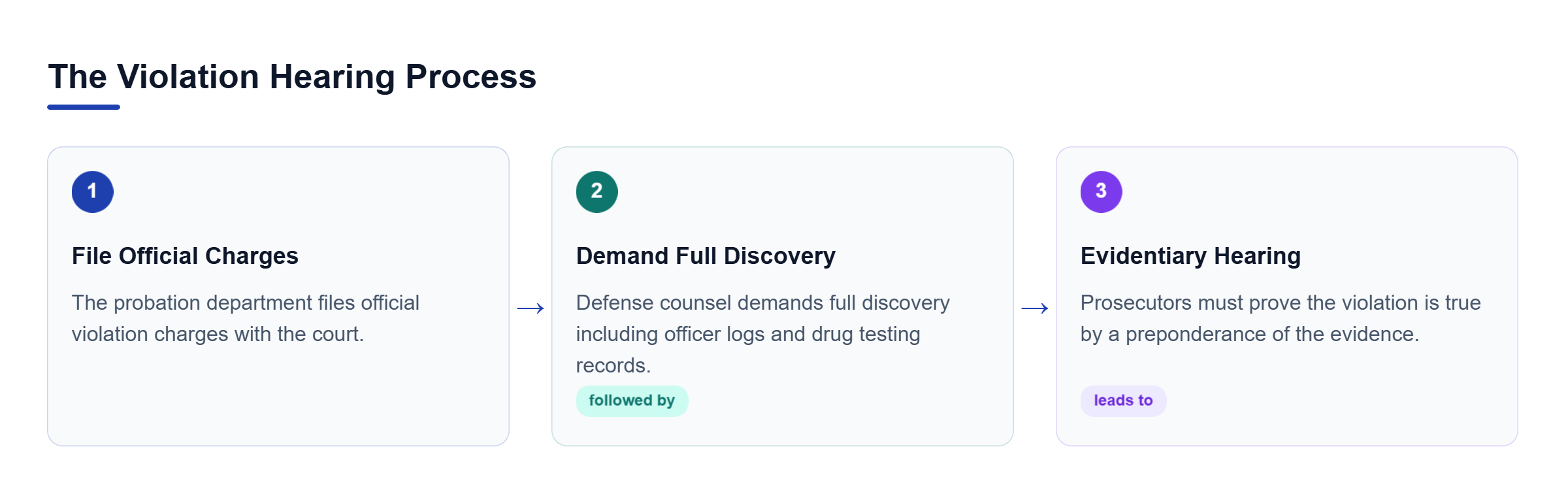Image resolution: width=1568 pixels, height=494 pixels.
Task: Select the "leads to" tag
Action: 1123,401
